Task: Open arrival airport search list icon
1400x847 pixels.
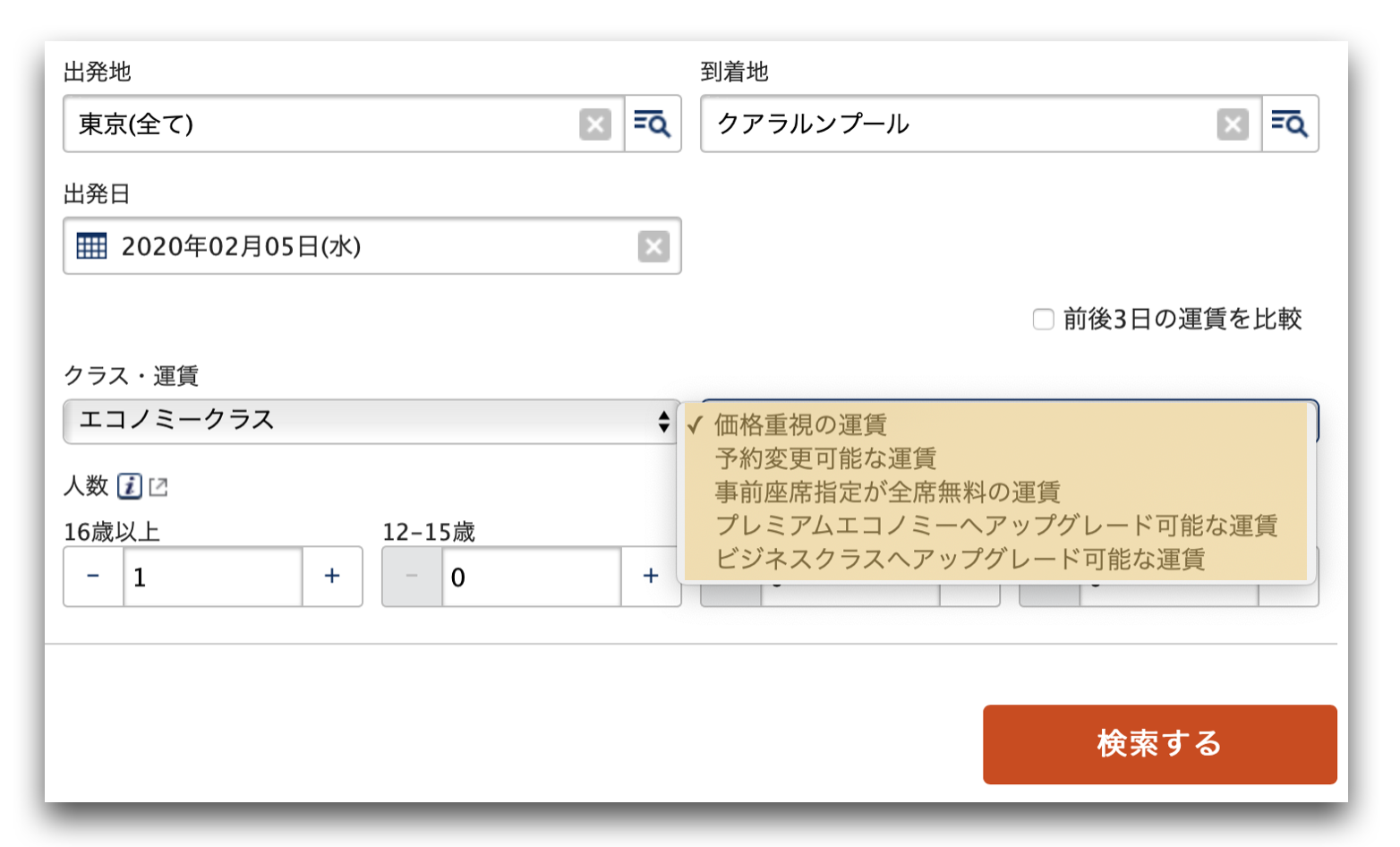Action: point(1290,124)
